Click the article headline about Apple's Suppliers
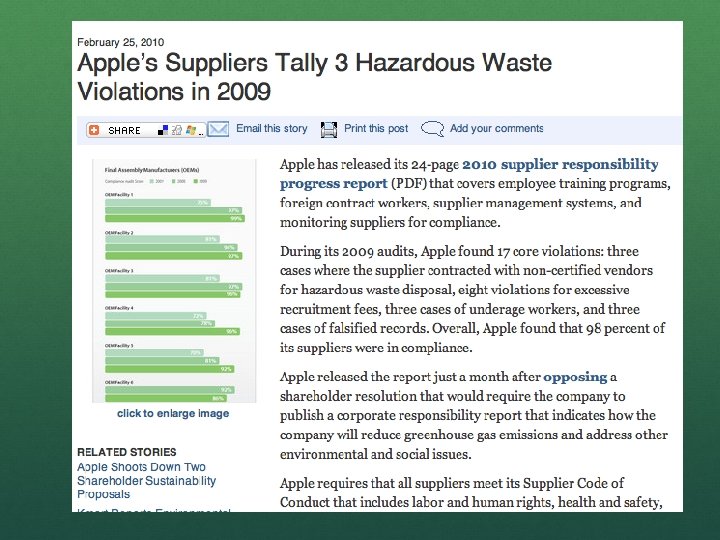Screen dimensions: 720x540 315,77
